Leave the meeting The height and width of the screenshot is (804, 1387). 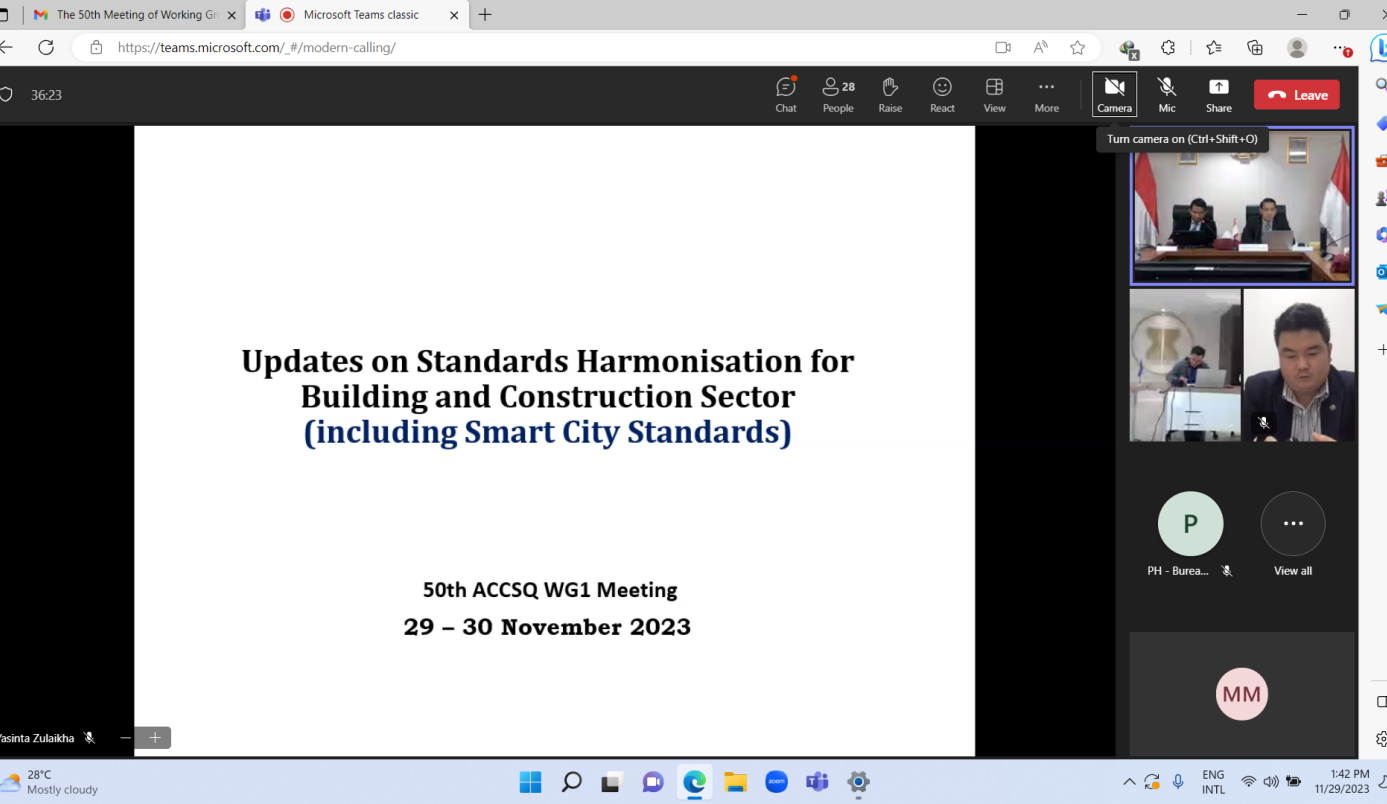[1297, 95]
